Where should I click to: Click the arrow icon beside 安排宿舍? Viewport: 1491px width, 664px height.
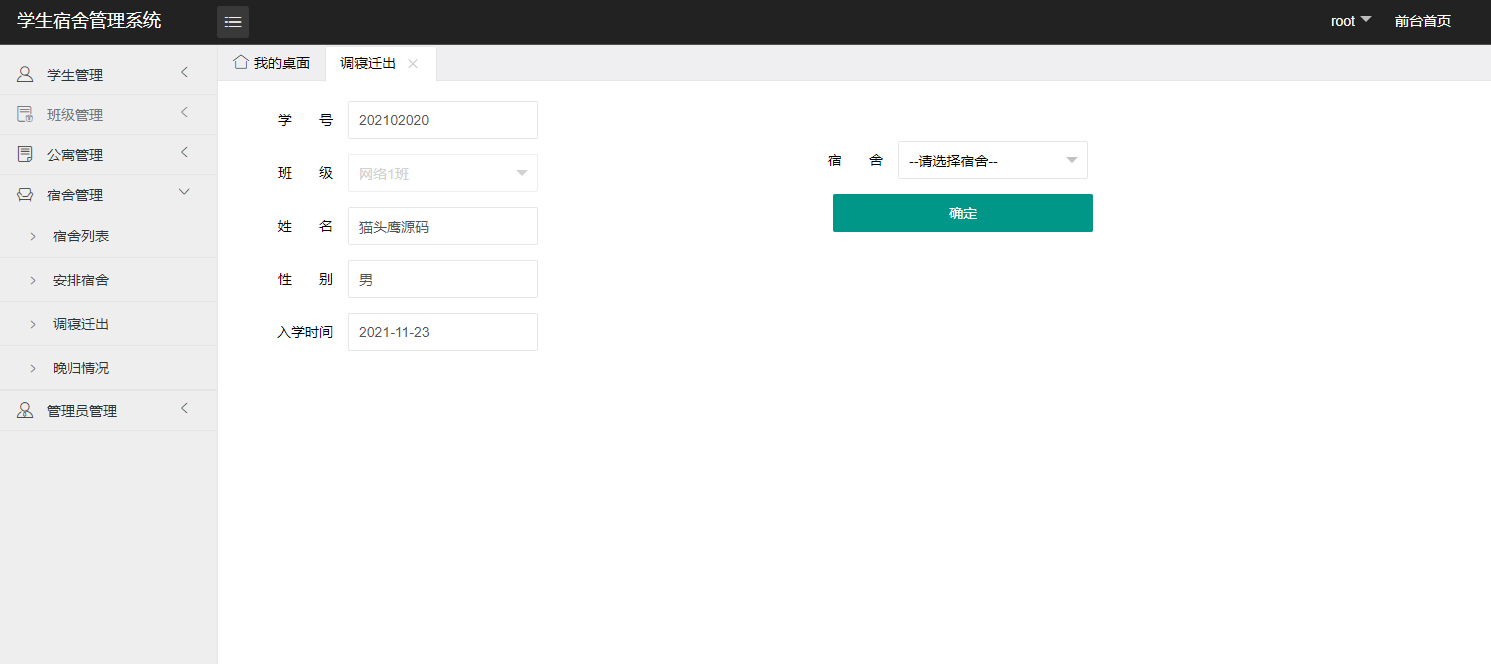(x=33, y=280)
